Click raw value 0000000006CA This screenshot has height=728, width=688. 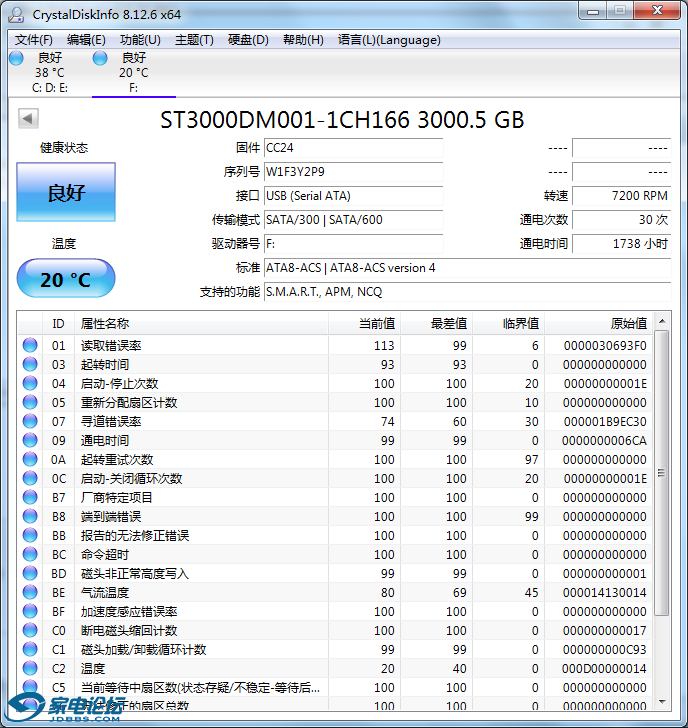click(604, 441)
